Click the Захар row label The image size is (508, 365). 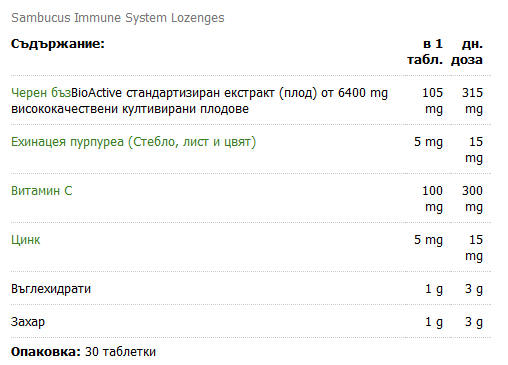click(28, 322)
